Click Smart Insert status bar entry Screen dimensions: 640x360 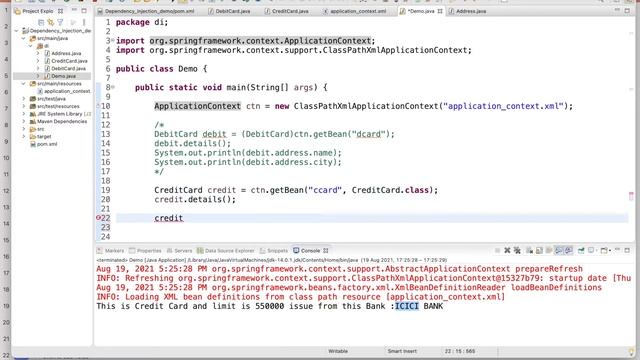click(402, 351)
